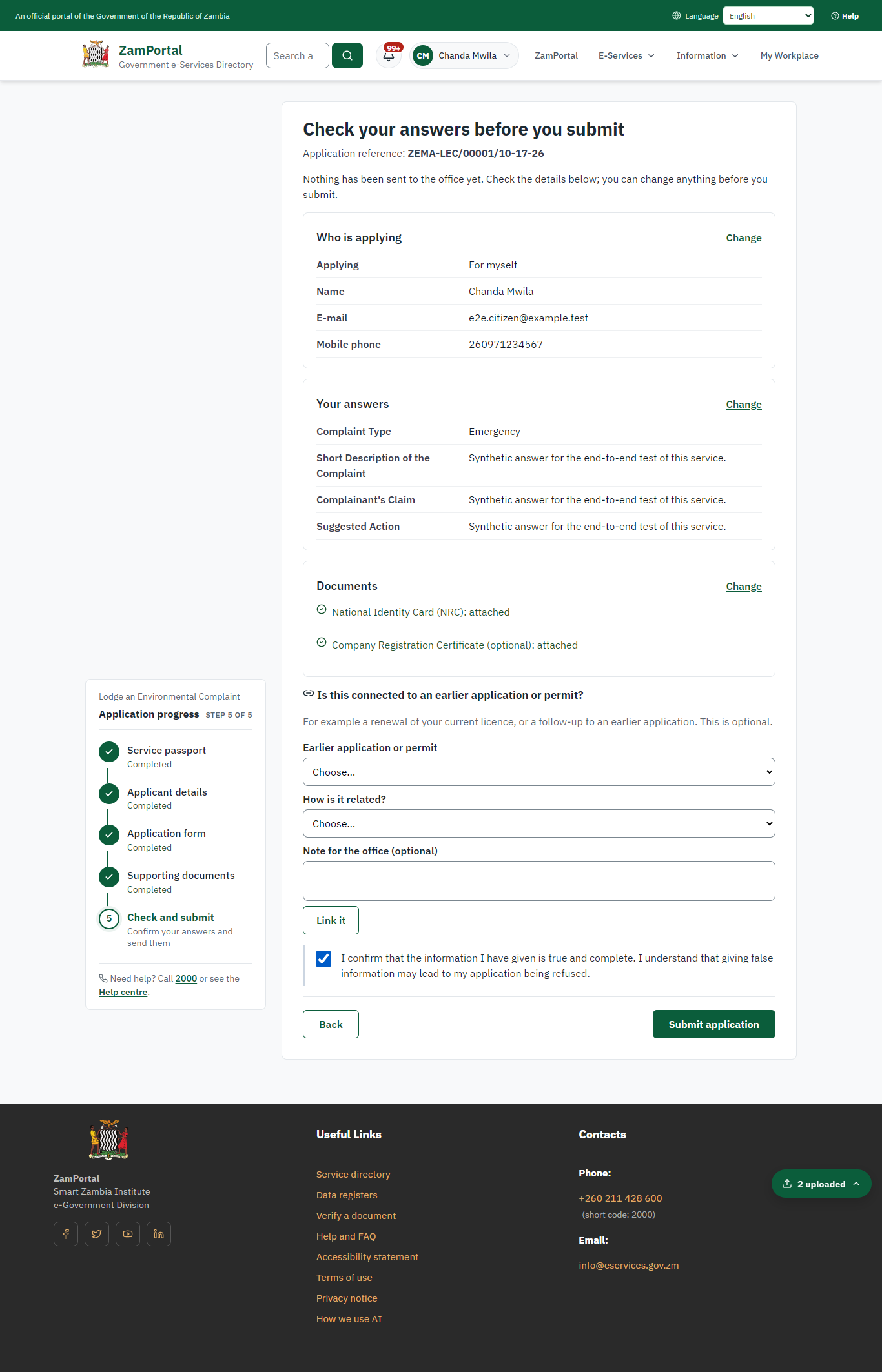Open Help in the top bar
The width and height of the screenshot is (882, 1372).
click(845, 15)
